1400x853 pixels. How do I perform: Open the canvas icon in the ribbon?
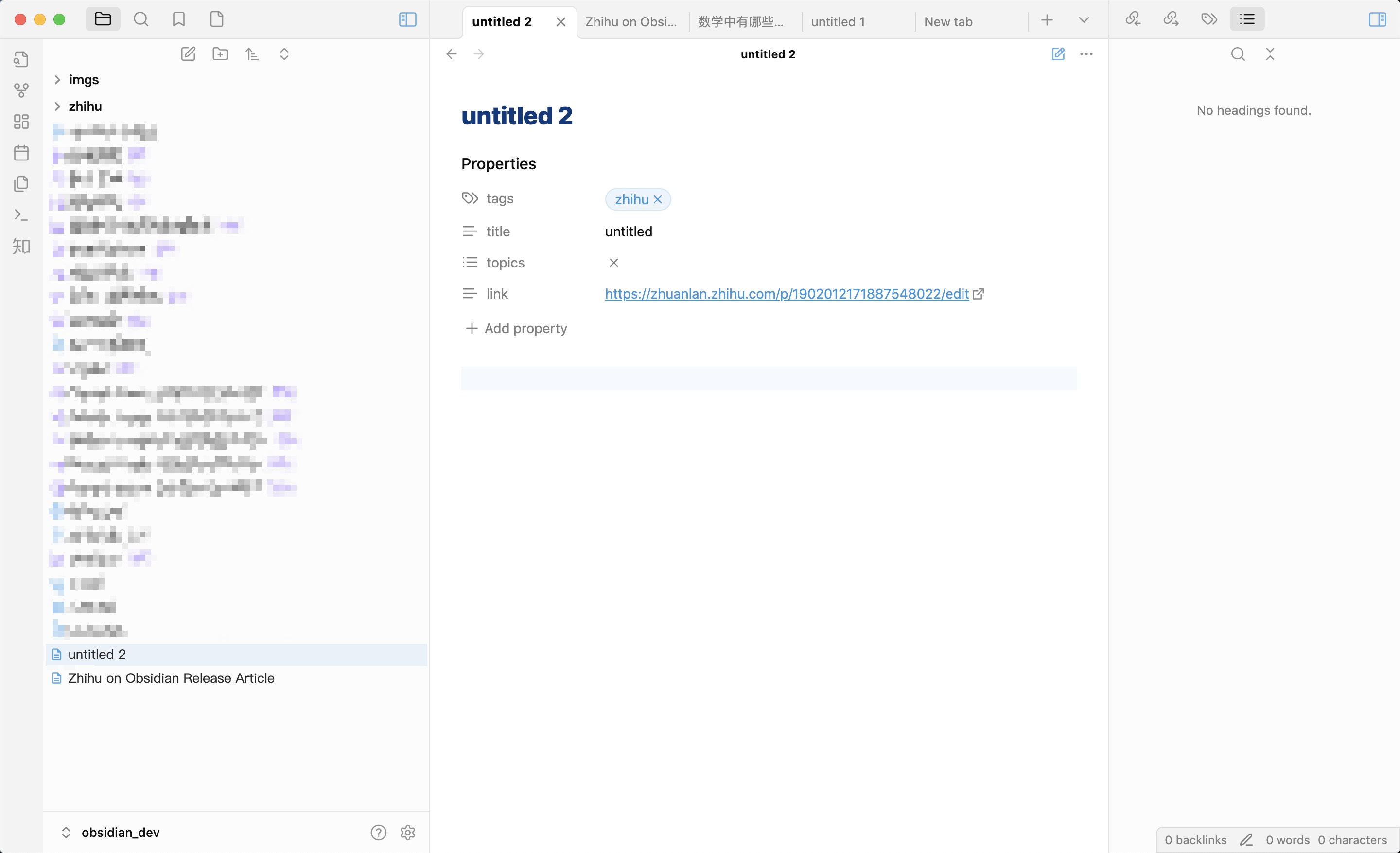(21, 121)
